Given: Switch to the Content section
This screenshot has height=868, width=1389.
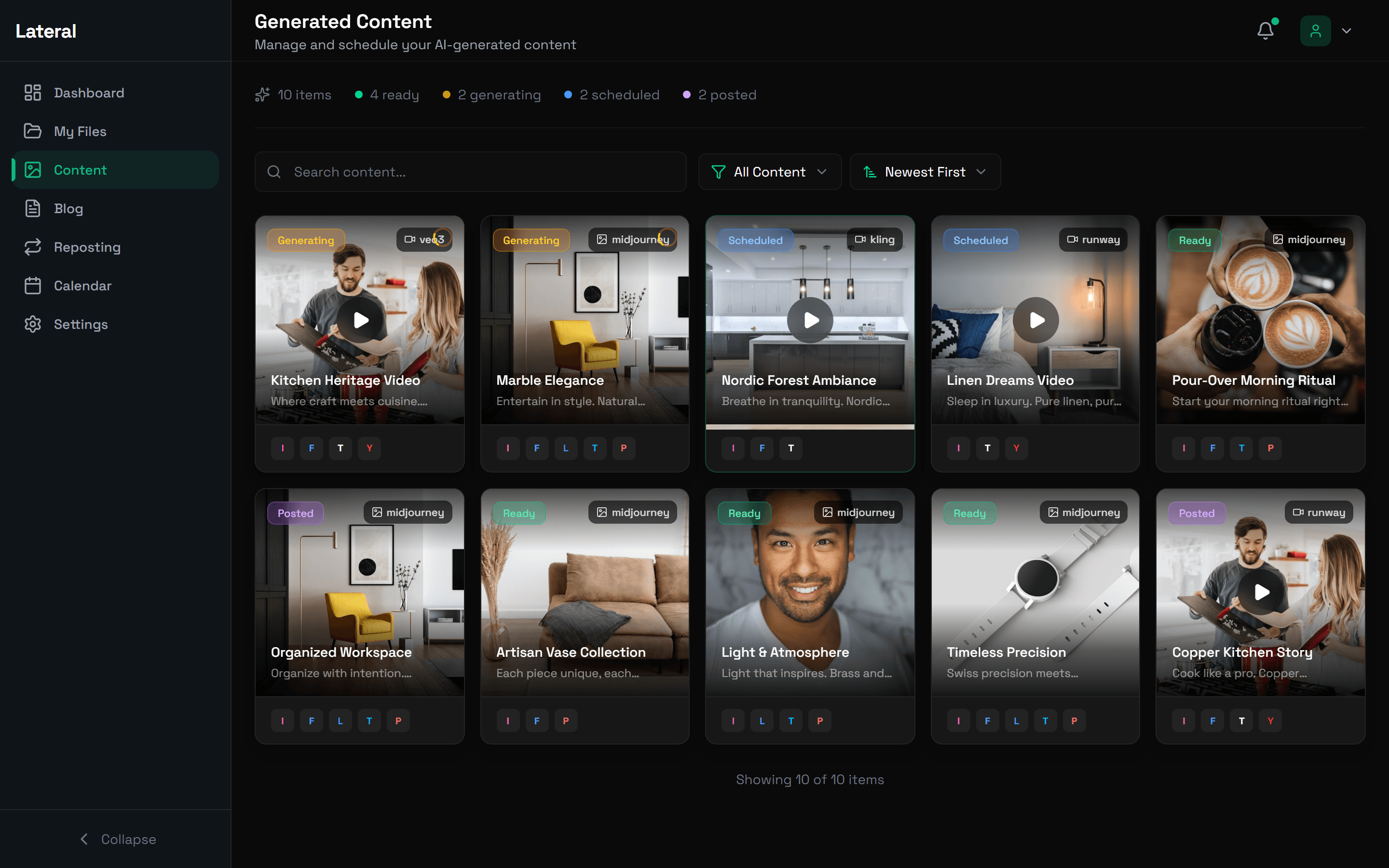Looking at the screenshot, I should coord(80,169).
